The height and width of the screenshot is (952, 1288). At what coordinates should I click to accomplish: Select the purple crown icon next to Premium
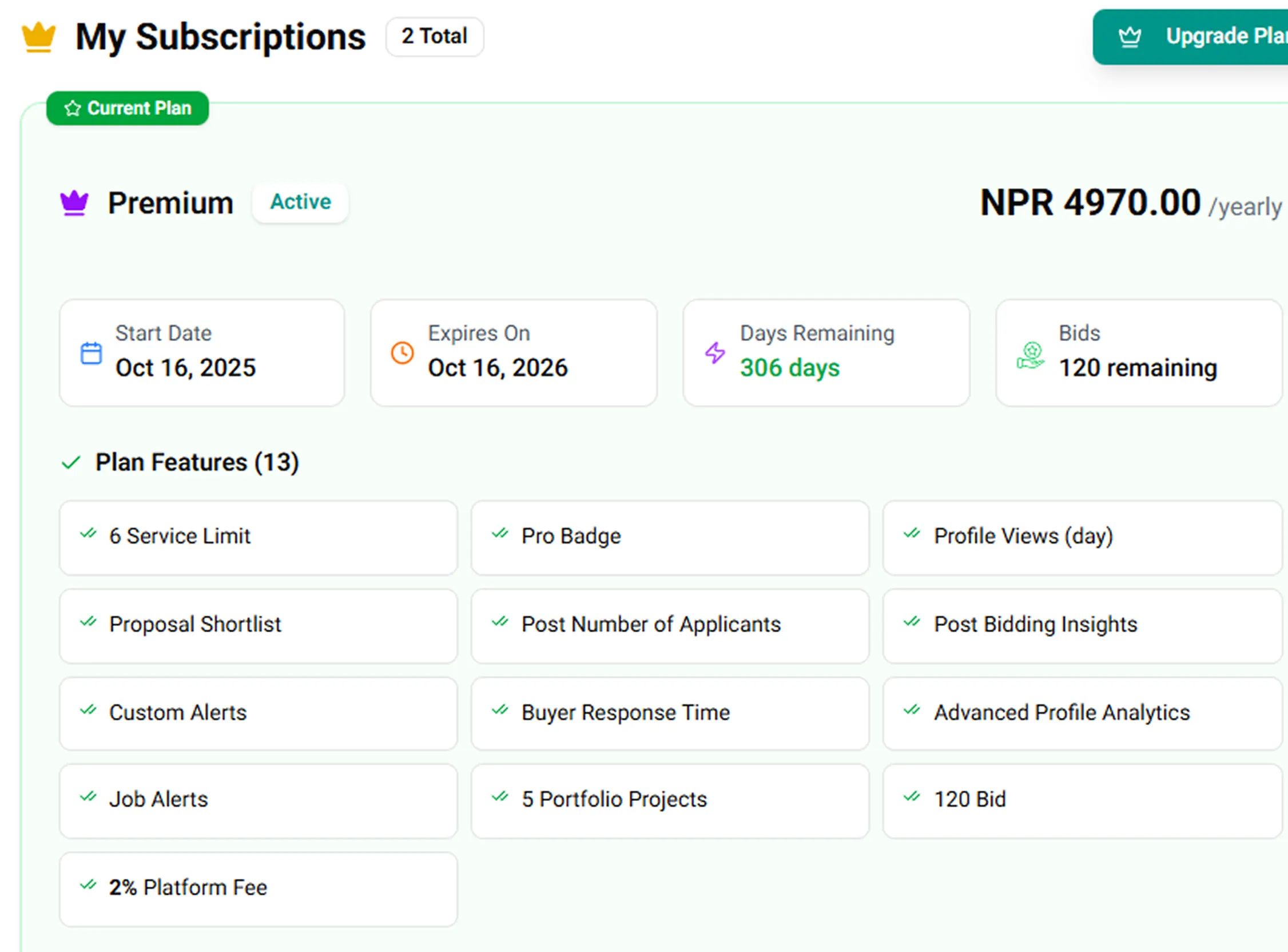(74, 203)
